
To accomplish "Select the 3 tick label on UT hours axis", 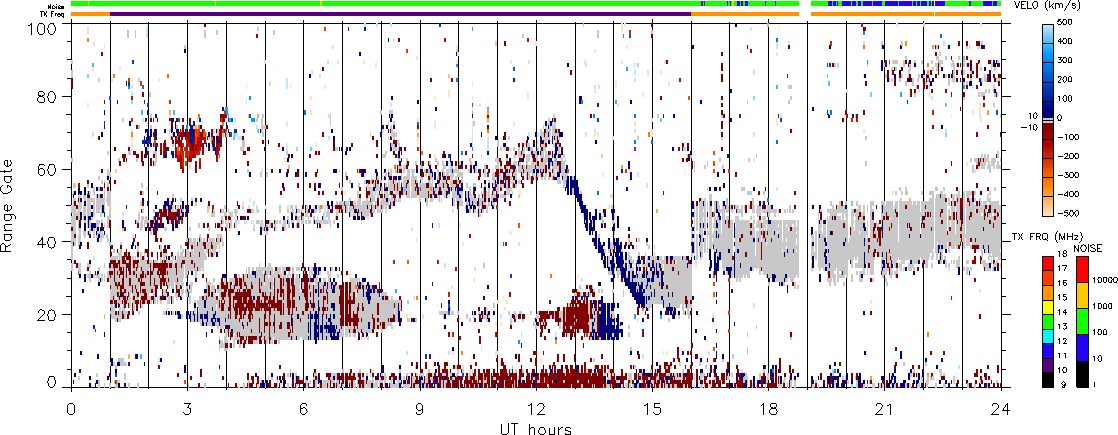I will [x=188, y=409].
